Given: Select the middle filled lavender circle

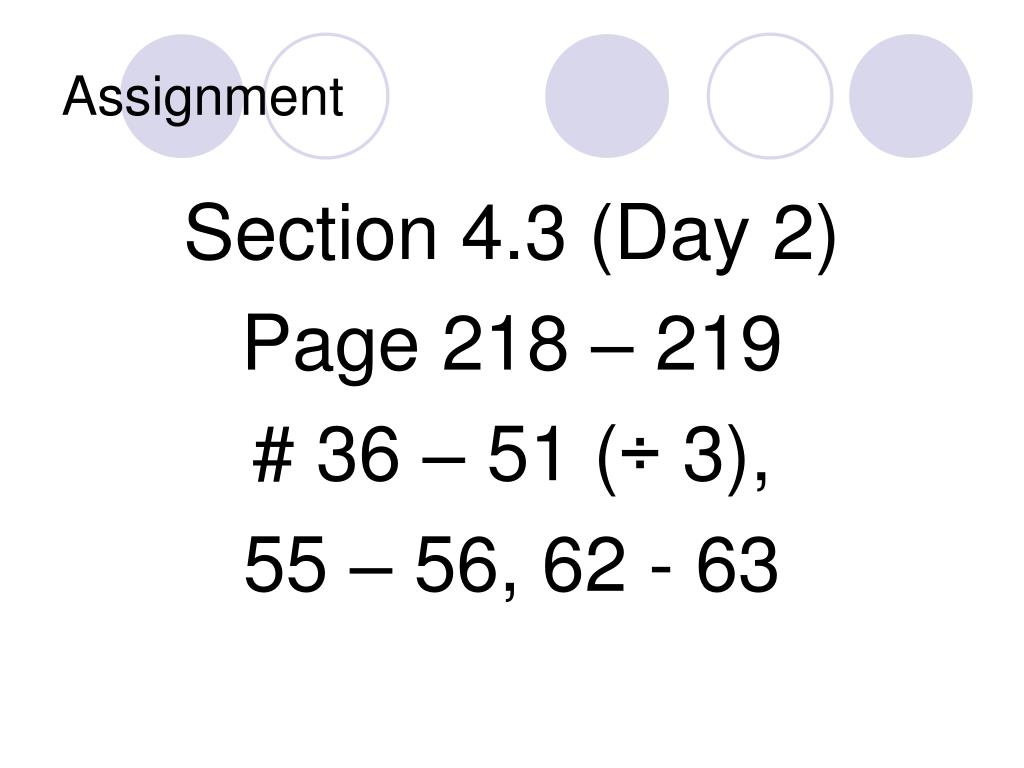Looking at the screenshot, I should click(x=607, y=96).
